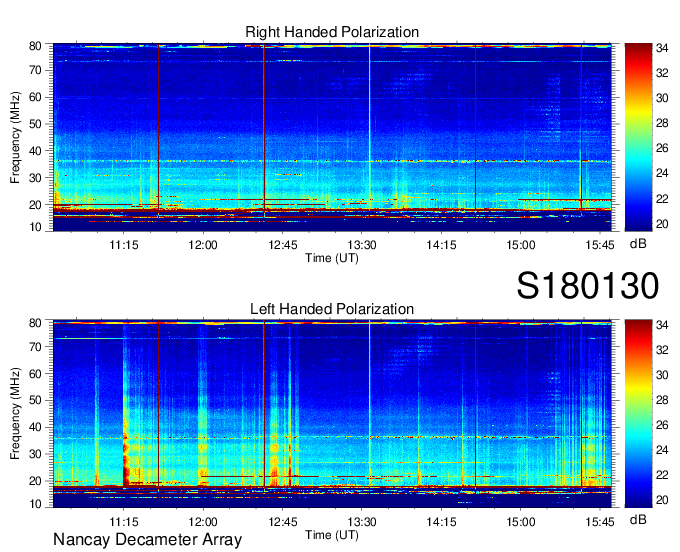Click the 70 frequency tick of bottom plot
This screenshot has width=680, height=552.
[x=35, y=346]
